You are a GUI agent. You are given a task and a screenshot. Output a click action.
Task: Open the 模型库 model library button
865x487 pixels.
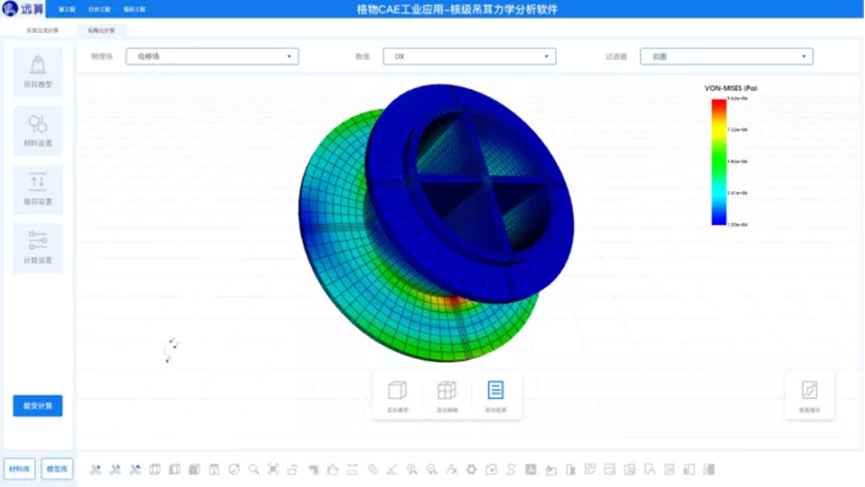tap(57, 469)
